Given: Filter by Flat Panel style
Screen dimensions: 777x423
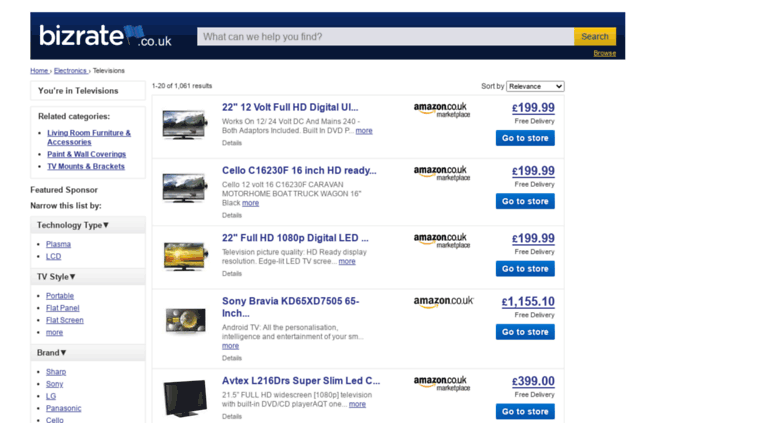Looking at the screenshot, I should tap(62, 308).
